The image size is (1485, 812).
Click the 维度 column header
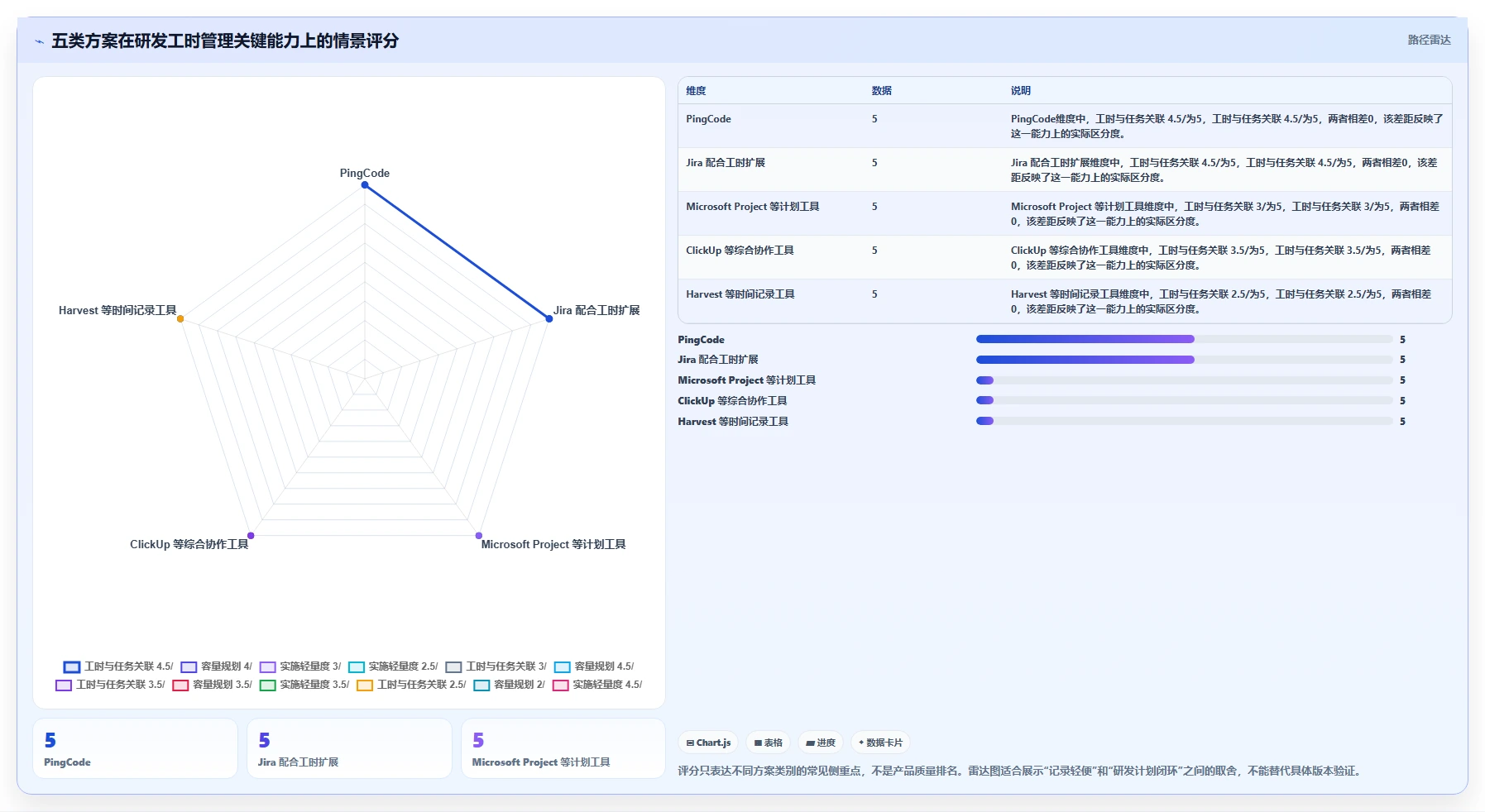click(x=696, y=91)
